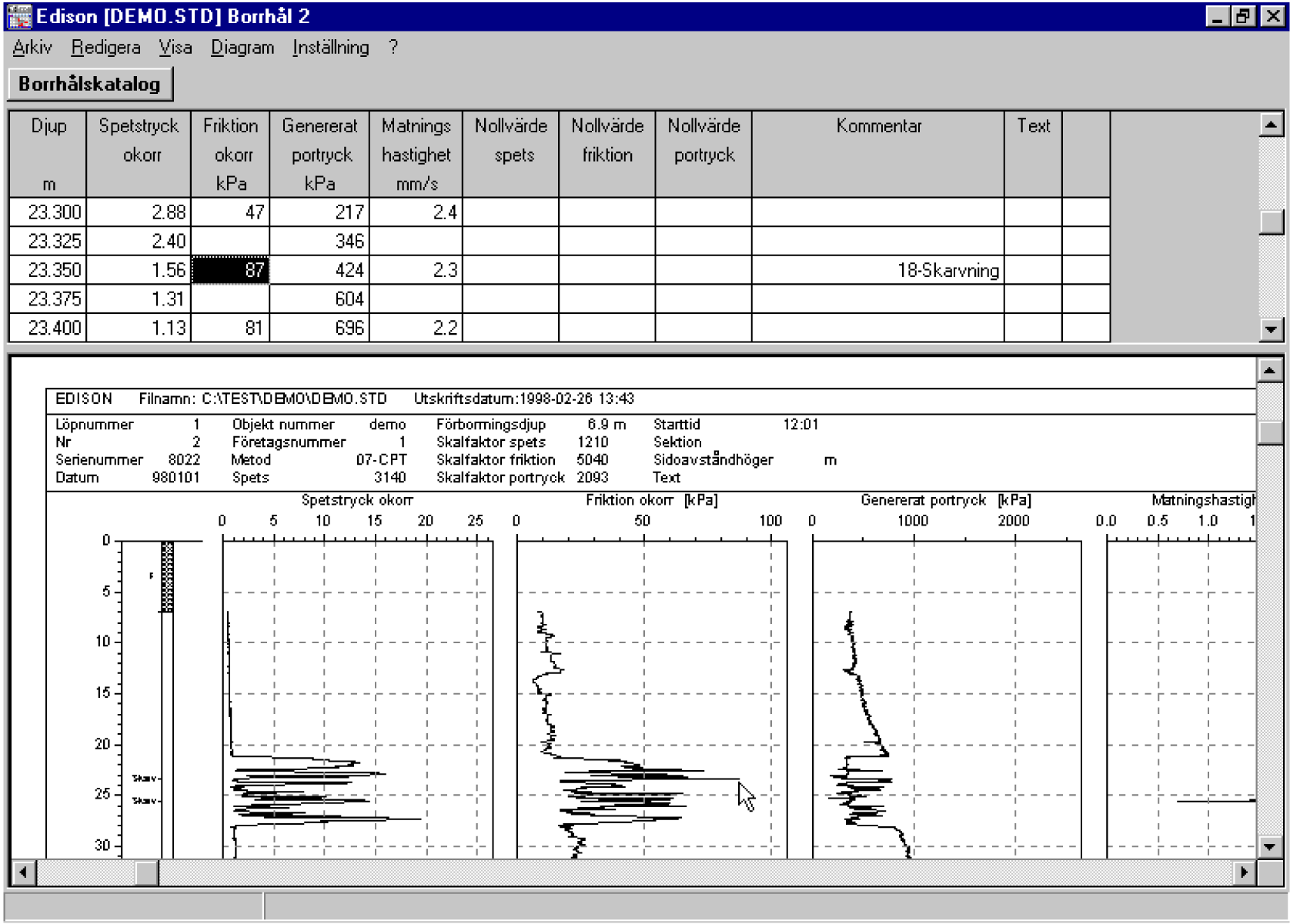Click the diagram horizontal scroll right arrow
Screen dimensions: 1290x924
pyautogui.click(x=1244, y=872)
